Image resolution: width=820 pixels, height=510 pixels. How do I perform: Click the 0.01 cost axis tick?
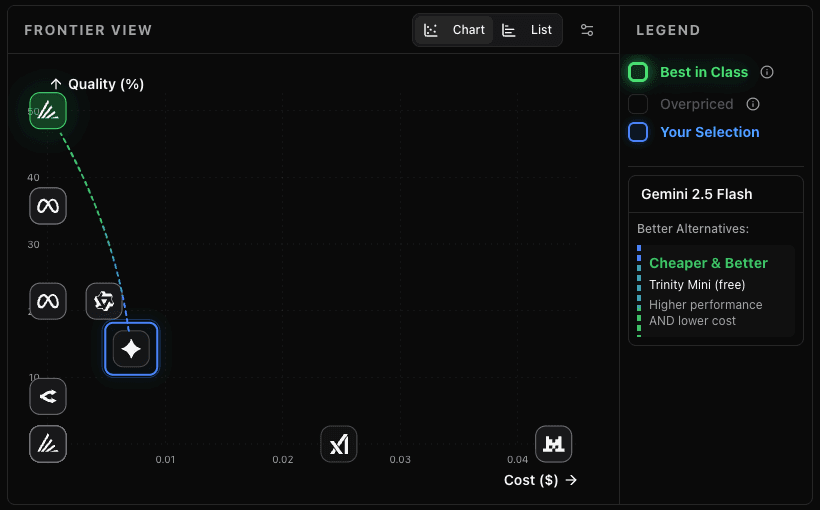click(x=165, y=459)
